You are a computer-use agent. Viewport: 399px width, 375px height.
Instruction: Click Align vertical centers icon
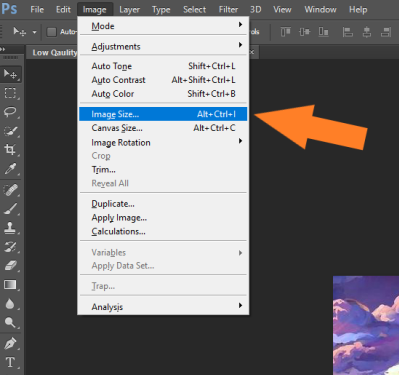tap(304, 32)
